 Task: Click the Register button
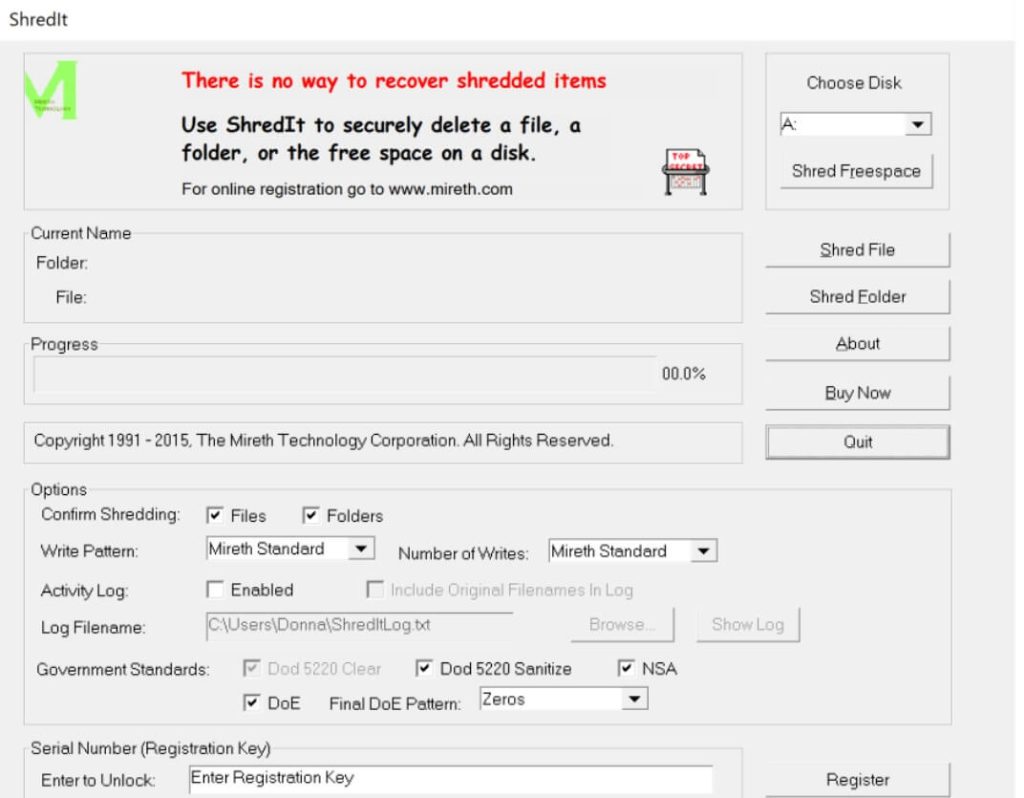(857, 780)
